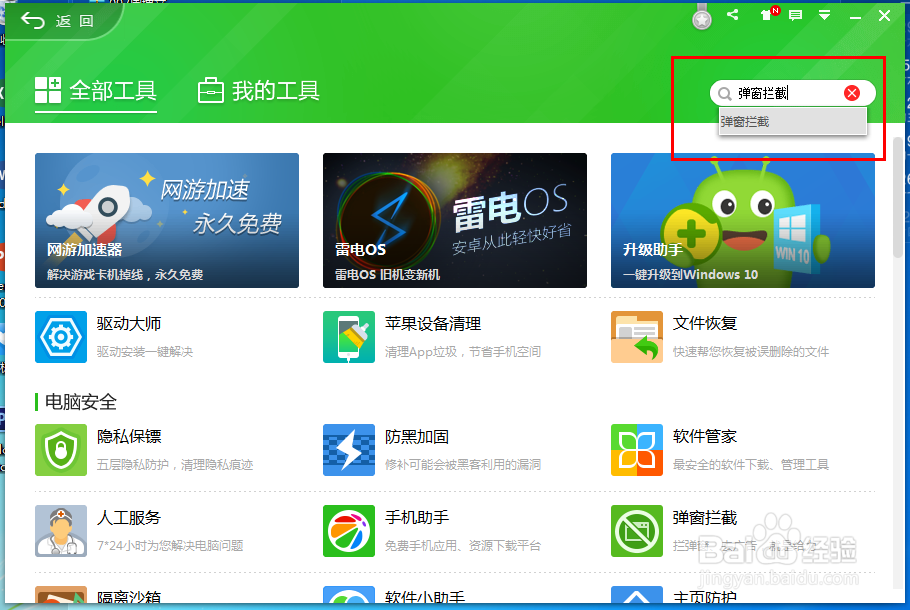Launch 人工服务 doctor icon
The height and width of the screenshot is (610, 910).
(61, 531)
